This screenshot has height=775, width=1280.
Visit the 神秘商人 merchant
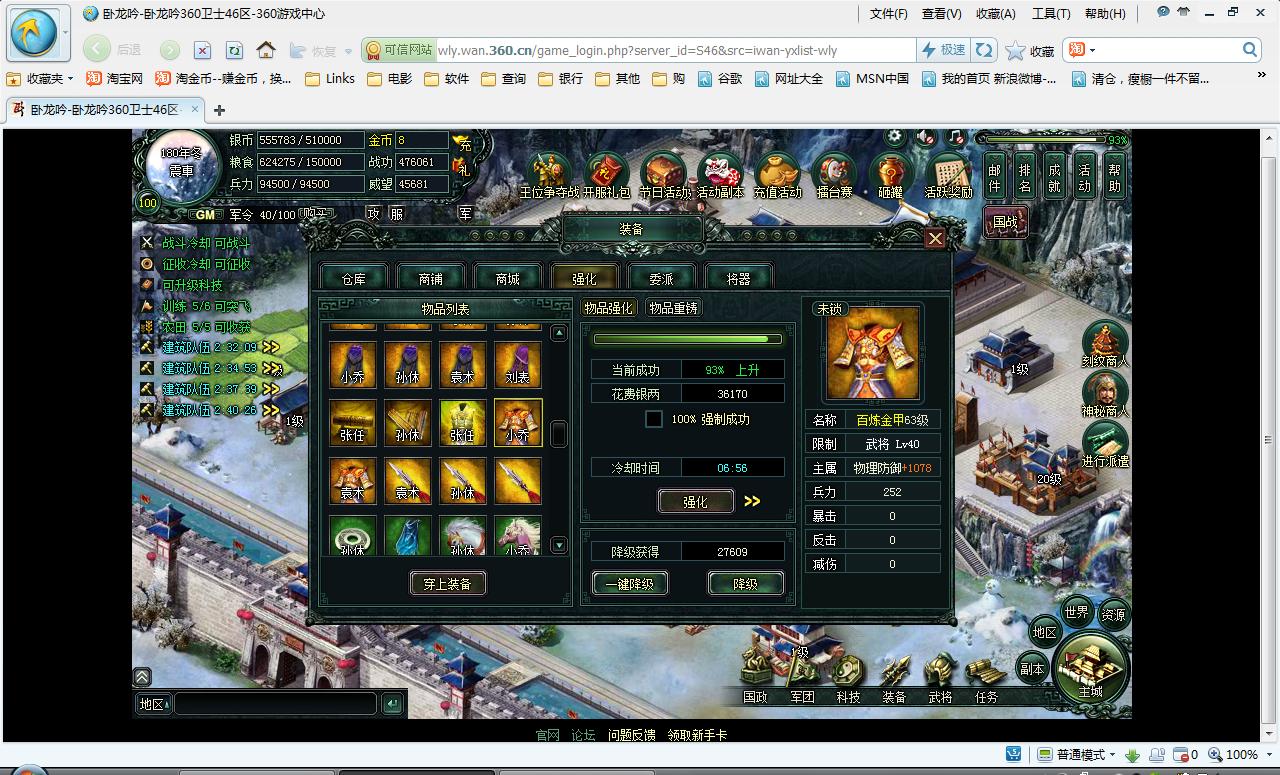pos(1105,395)
